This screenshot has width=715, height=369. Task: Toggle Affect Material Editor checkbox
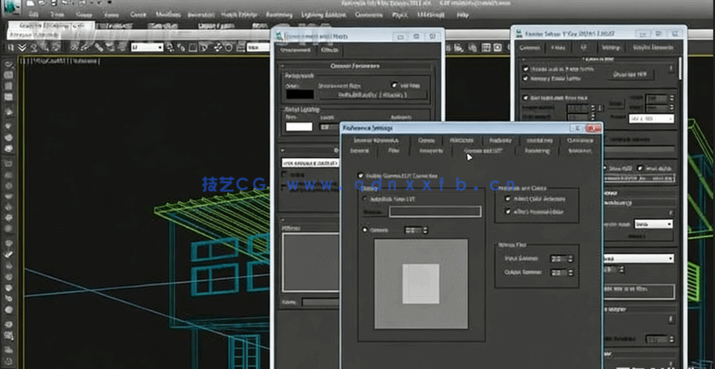coord(508,212)
